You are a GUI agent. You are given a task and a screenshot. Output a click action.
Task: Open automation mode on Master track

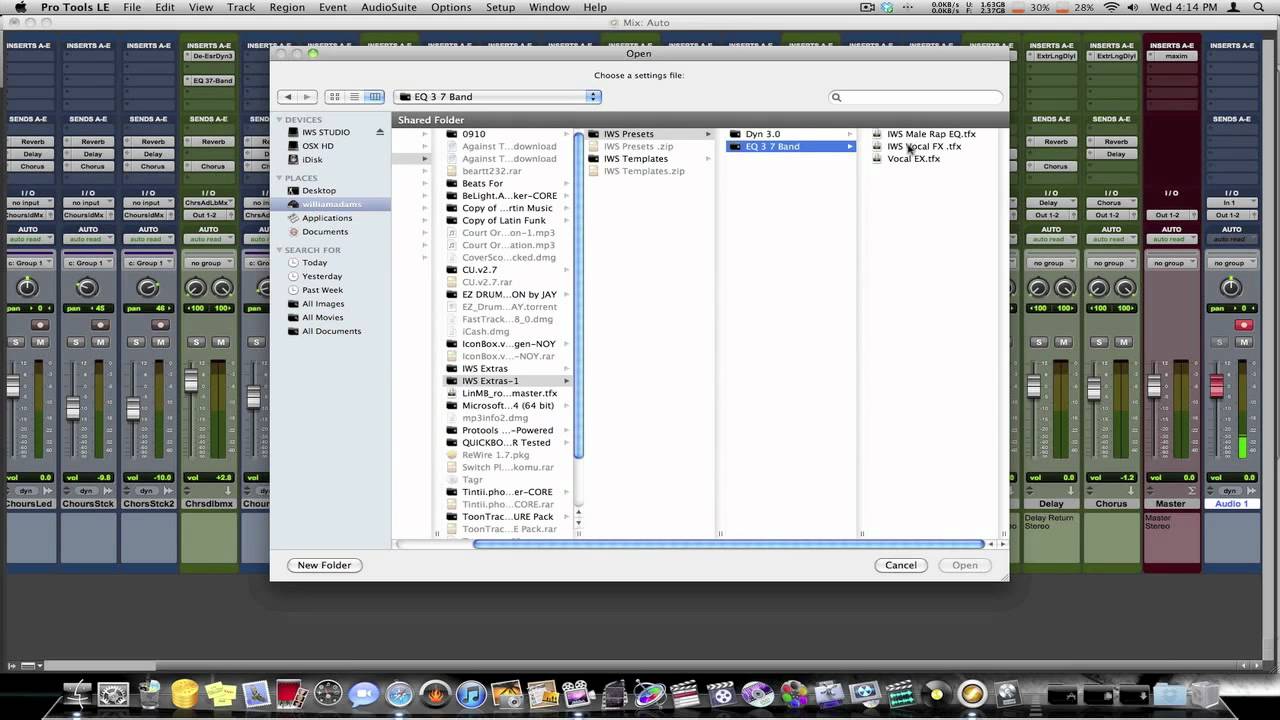click(x=1171, y=240)
